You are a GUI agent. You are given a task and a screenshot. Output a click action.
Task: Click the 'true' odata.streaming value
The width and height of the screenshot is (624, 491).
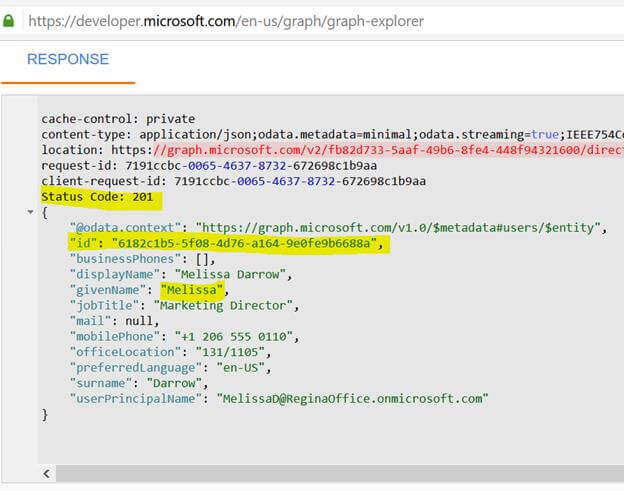click(545, 135)
